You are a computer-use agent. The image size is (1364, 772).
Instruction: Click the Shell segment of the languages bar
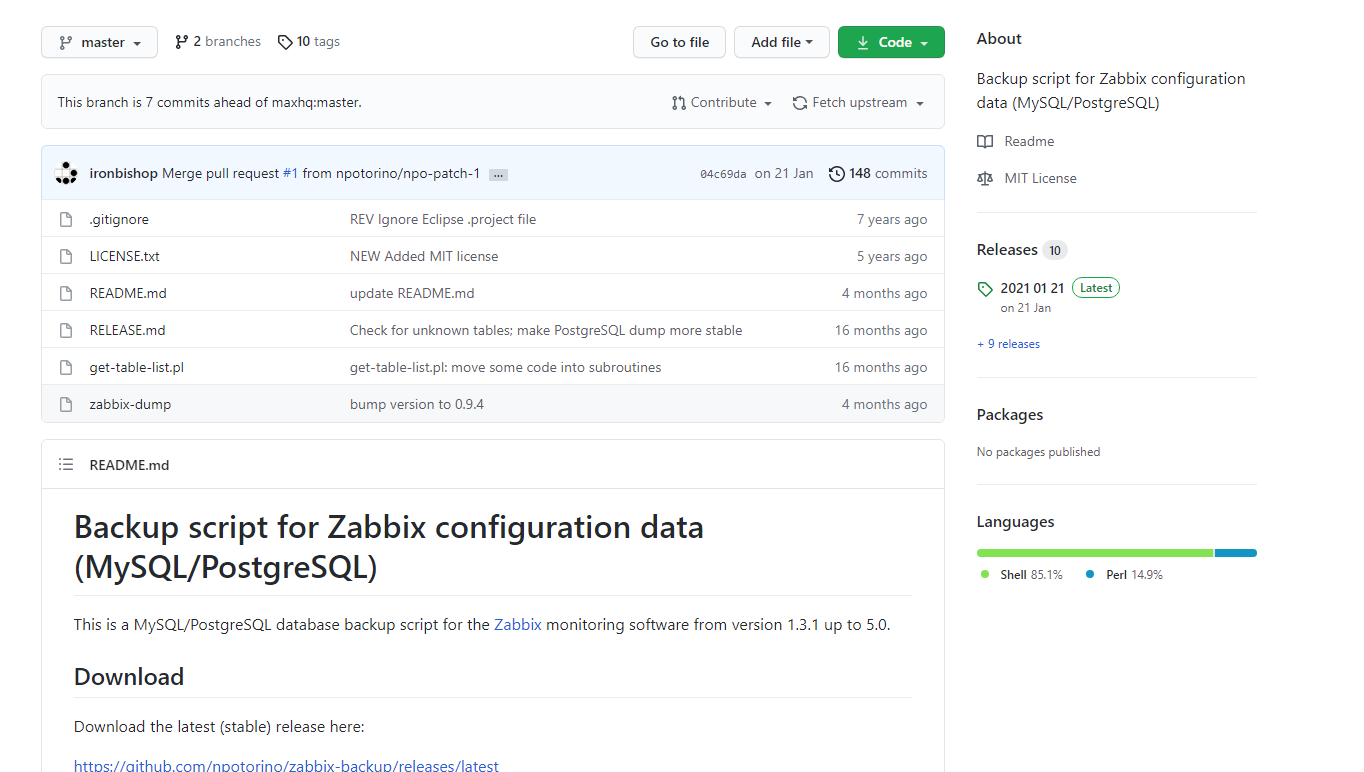coord(1094,552)
